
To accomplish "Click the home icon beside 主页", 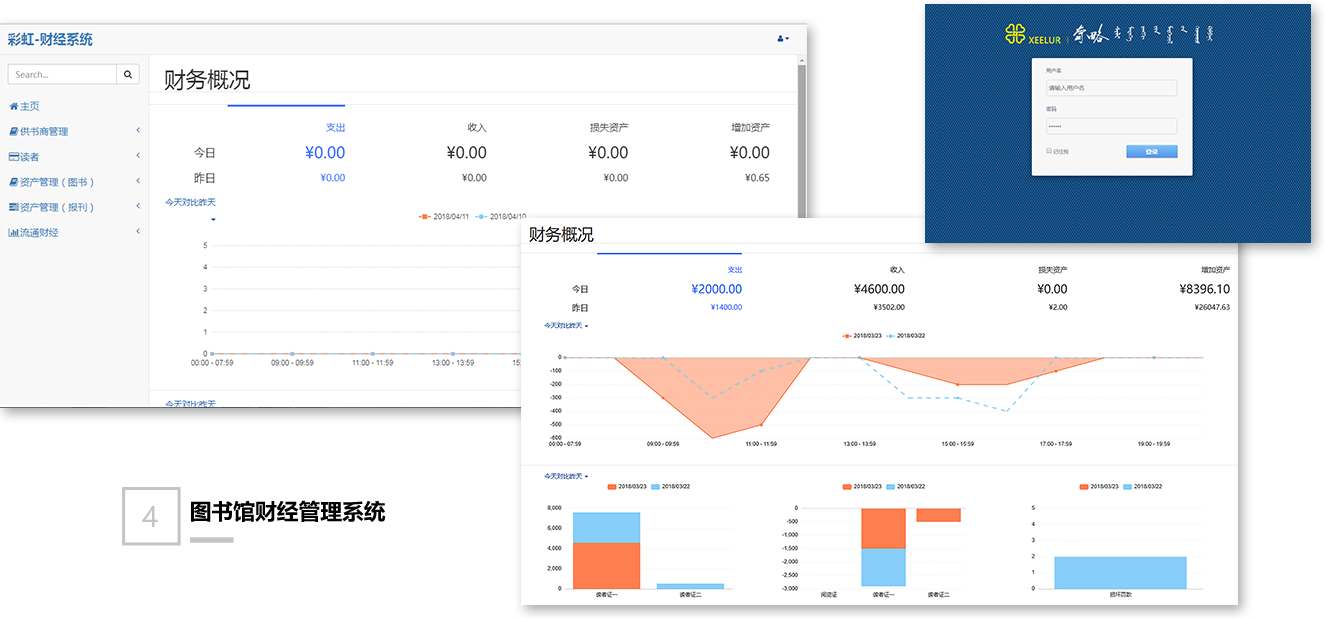I will pyautogui.click(x=13, y=106).
